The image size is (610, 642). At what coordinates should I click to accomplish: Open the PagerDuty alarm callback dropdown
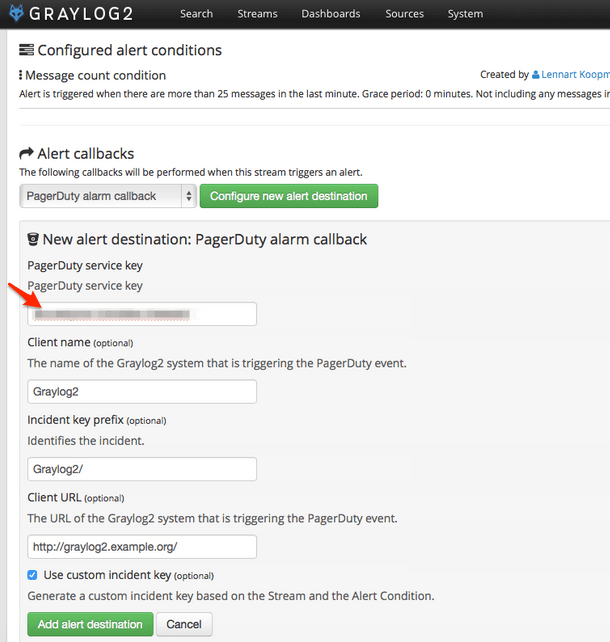coord(108,196)
